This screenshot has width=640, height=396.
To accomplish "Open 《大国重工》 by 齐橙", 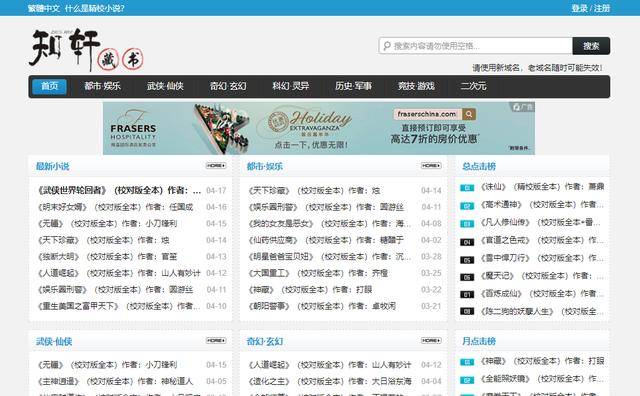I will 318,273.
